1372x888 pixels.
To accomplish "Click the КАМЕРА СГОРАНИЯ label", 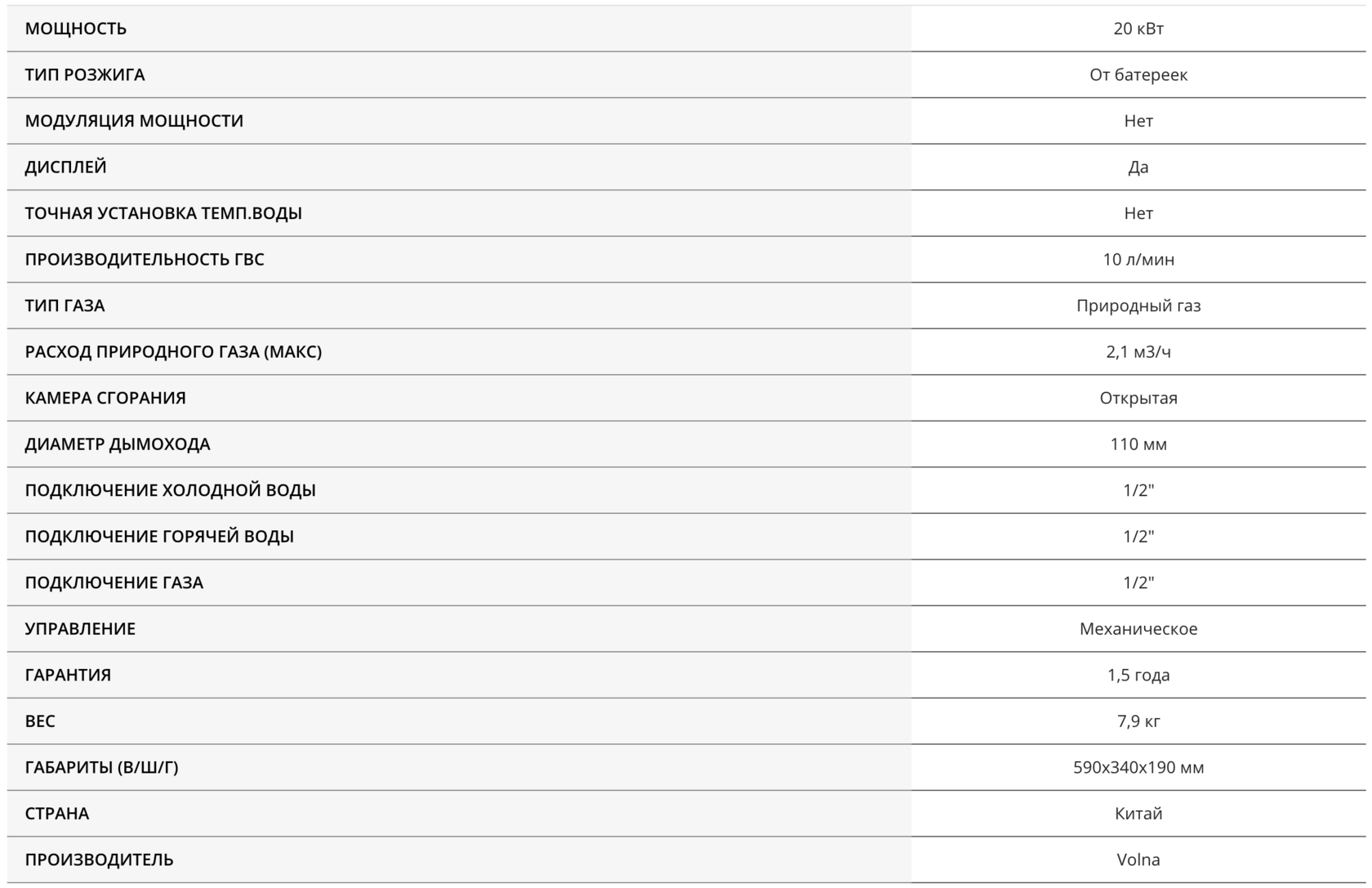I will [x=105, y=398].
